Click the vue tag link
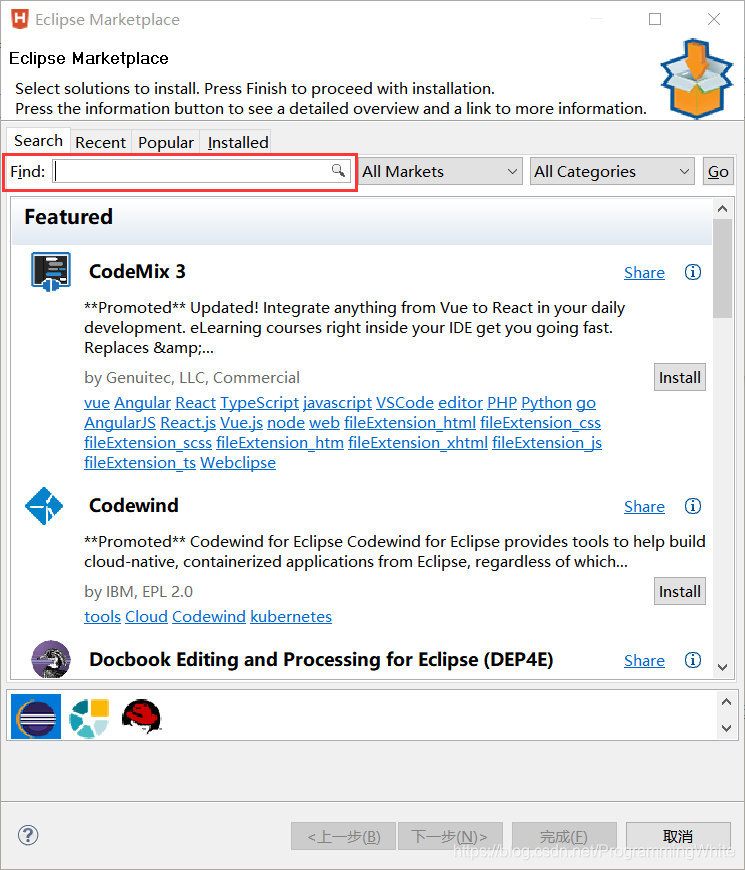Screen dimensions: 745x870 click(x=97, y=403)
